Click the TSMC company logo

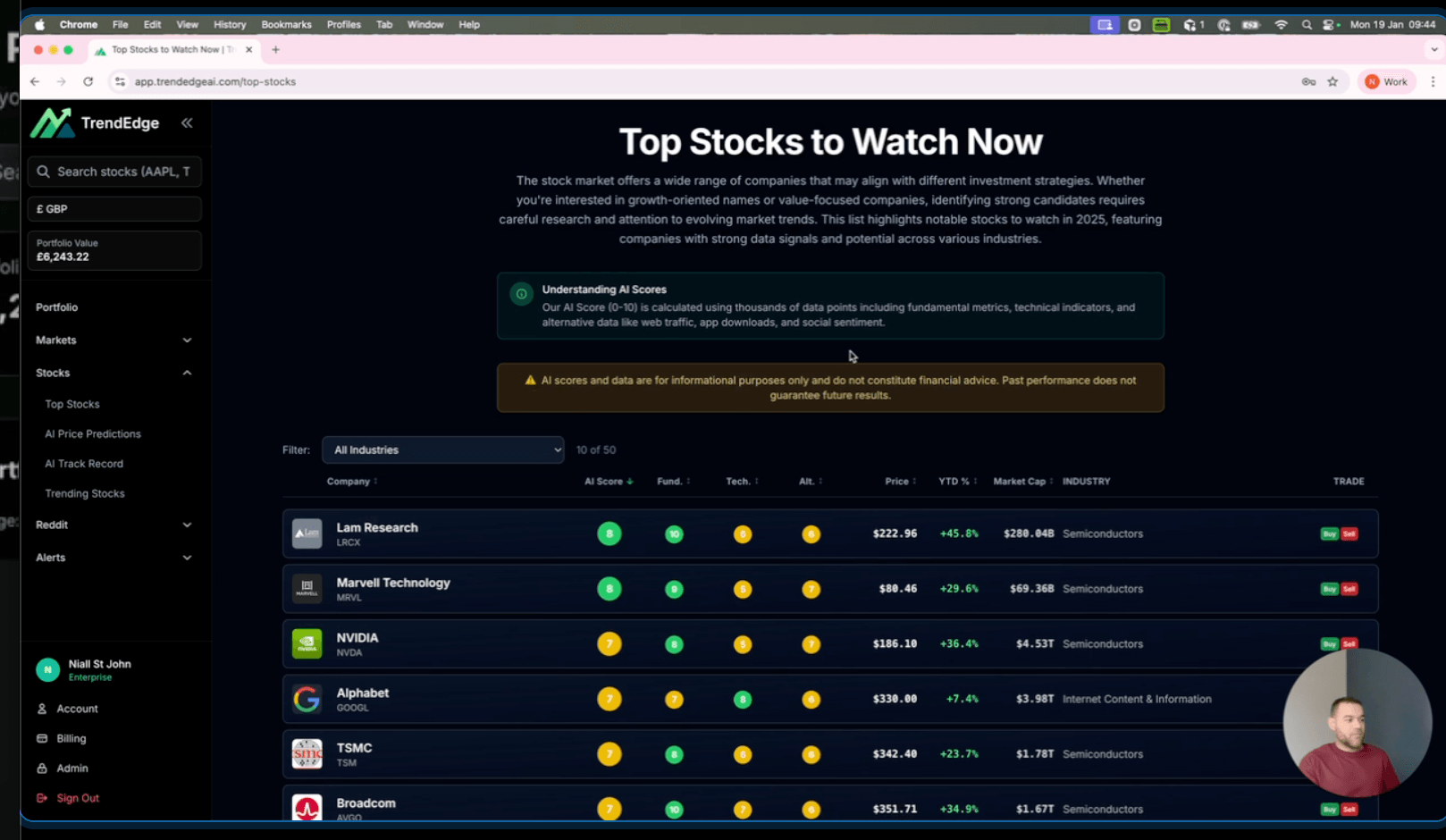tap(307, 754)
